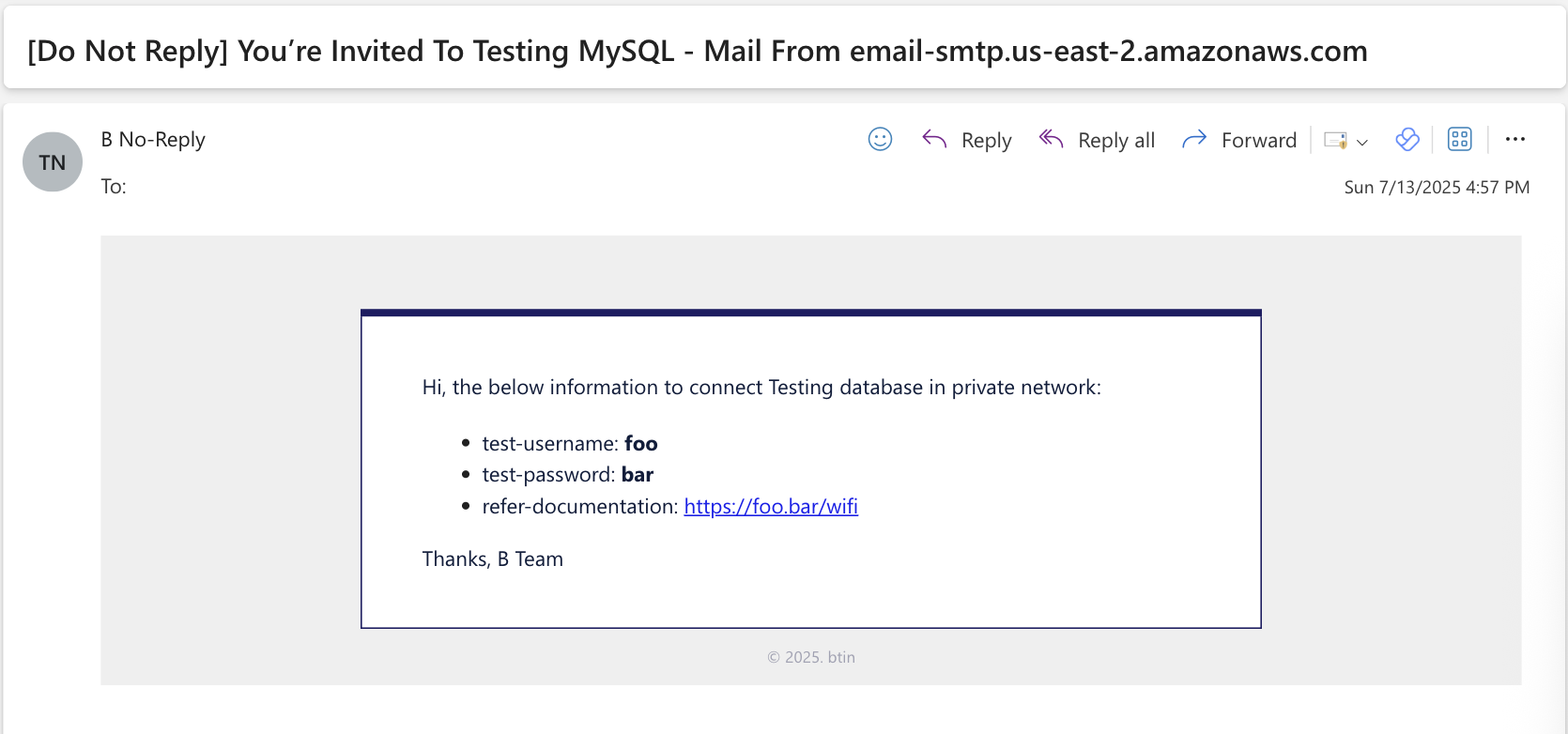Click the 2025 btin copyright footer

pos(810,657)
